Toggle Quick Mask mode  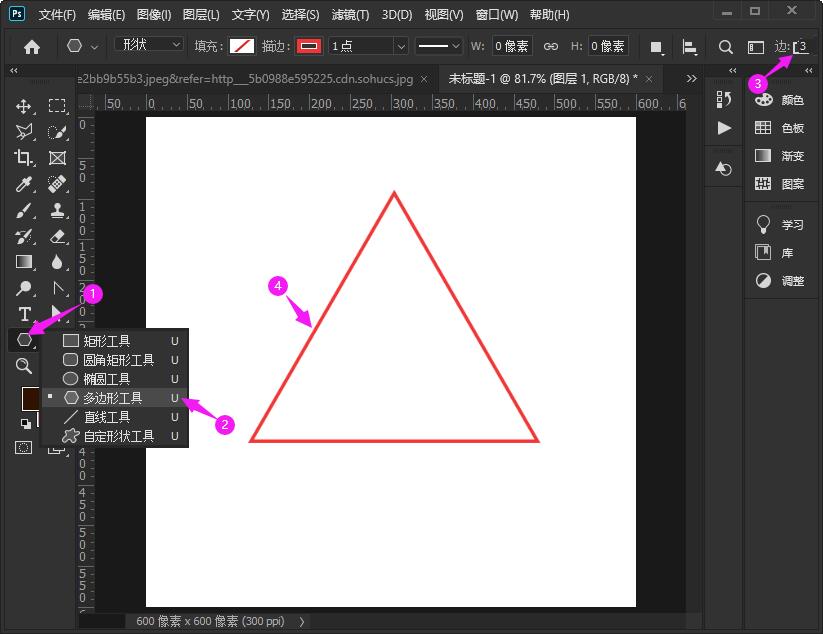[x=23, y=447]
